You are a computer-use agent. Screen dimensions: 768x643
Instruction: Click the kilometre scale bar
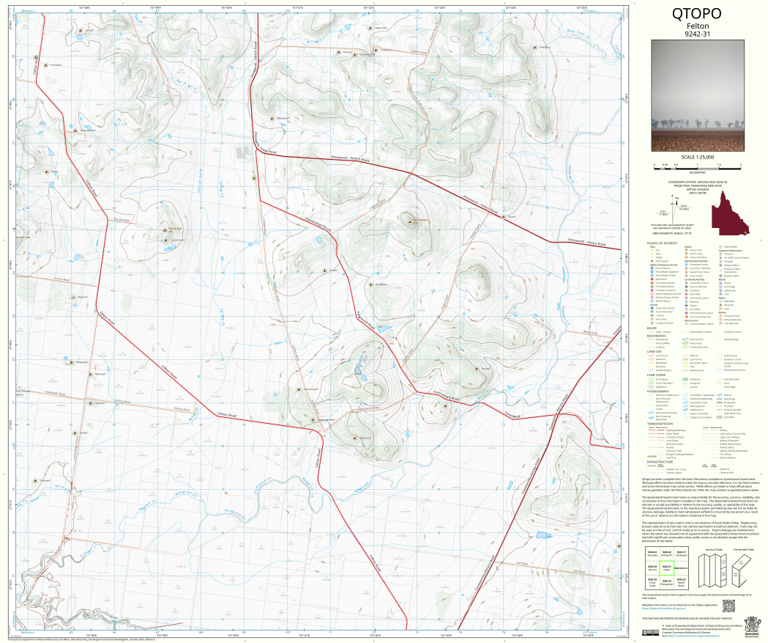[697, 168]
